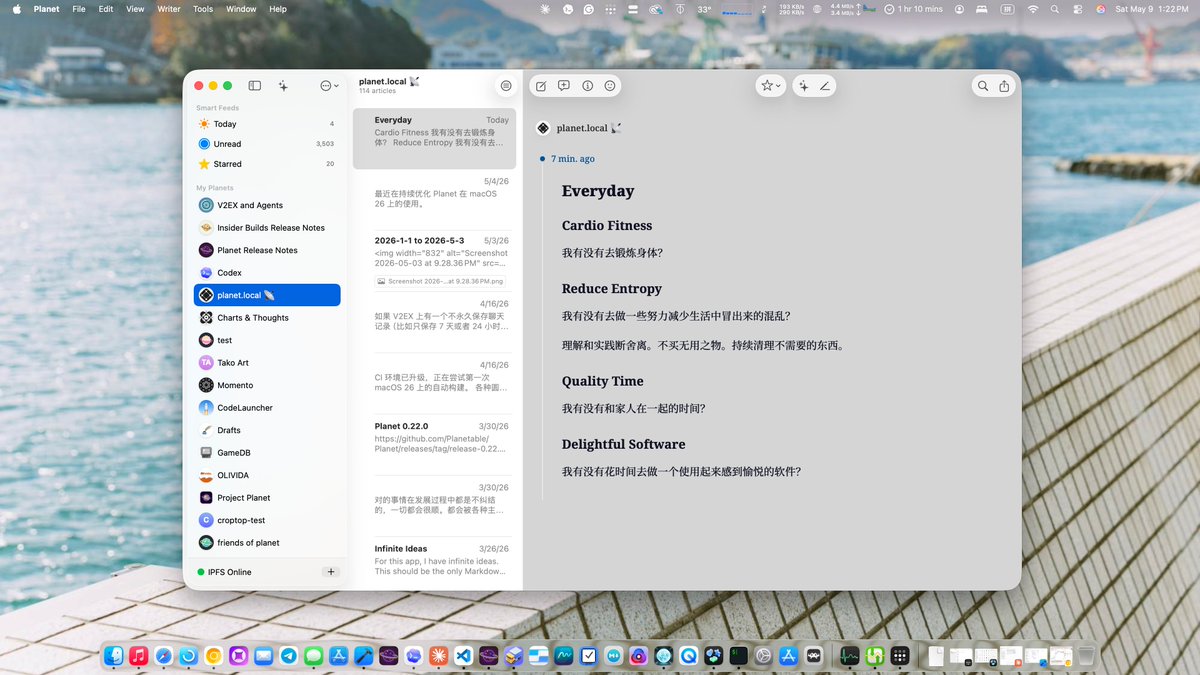The height and width of the screenshot is (675, 1200).
Task: Open friends of planet in sidebar
Action: pyautogui.click(x=267, y=543)
